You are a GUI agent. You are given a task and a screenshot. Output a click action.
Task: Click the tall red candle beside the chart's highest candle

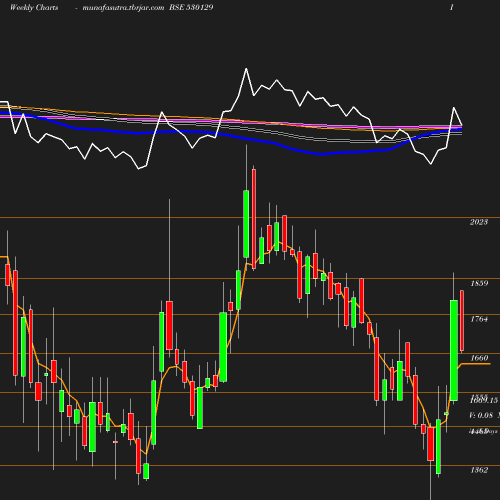coord(254,219)
